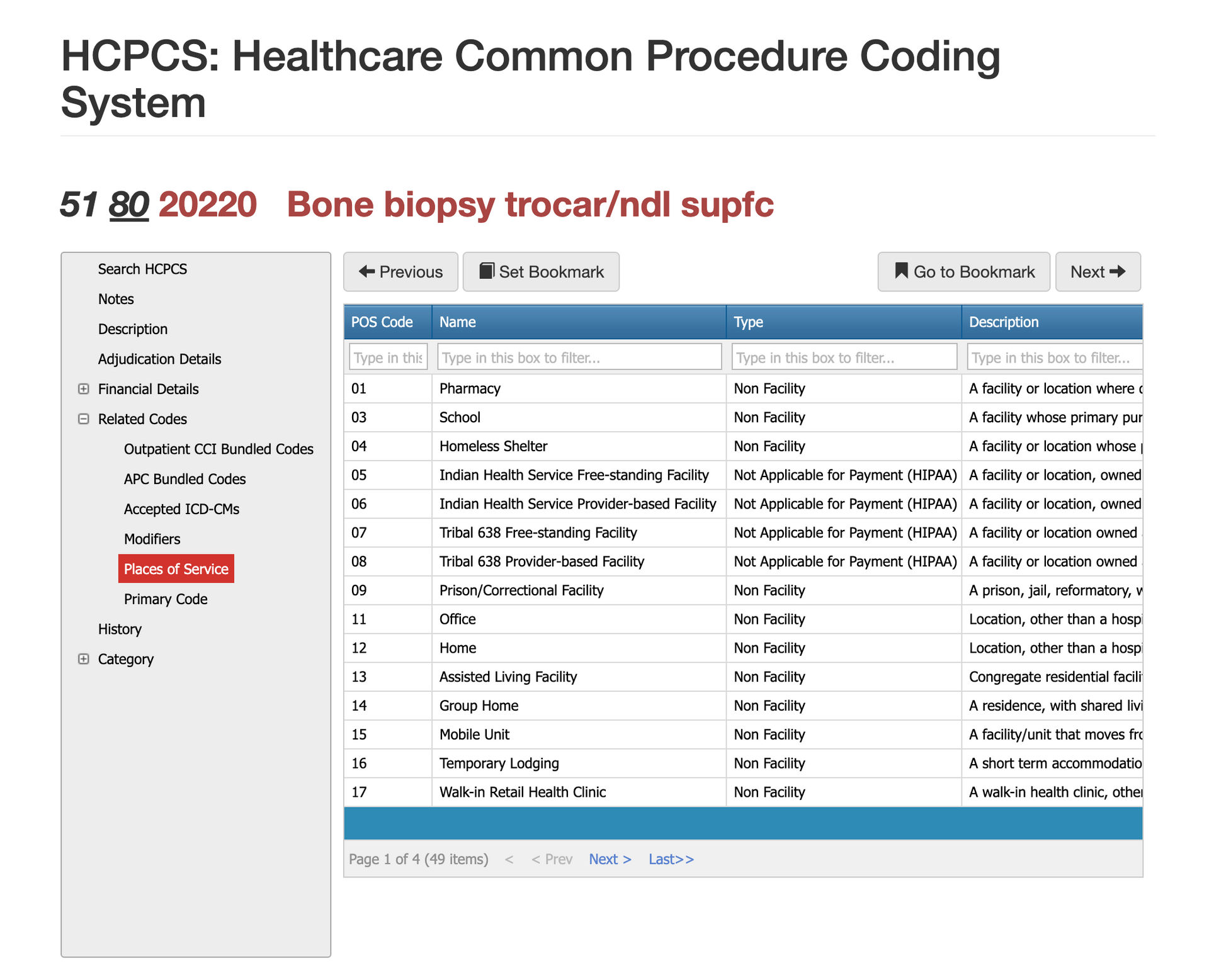The image size is (1209, 980).
Task: Click the Go to Bookmark button
Action: [x=963, y=272]
